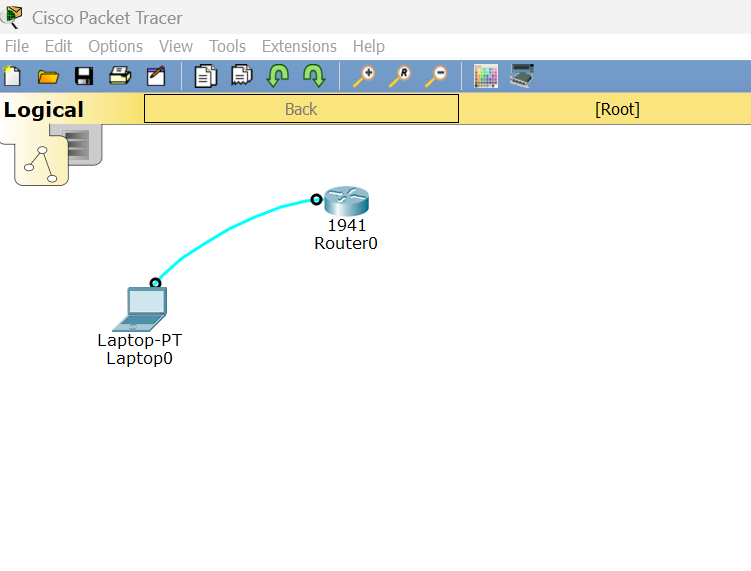Open a file with the folder icon

[x=48, y=76]
